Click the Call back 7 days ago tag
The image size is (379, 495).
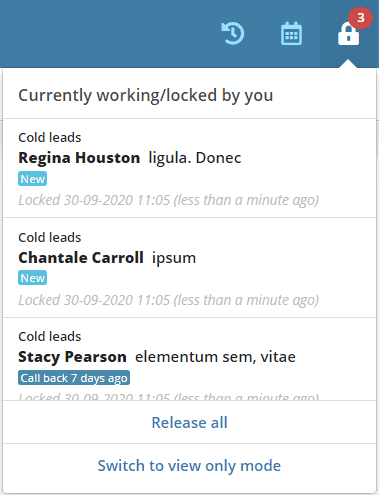(x=74, y=378)
